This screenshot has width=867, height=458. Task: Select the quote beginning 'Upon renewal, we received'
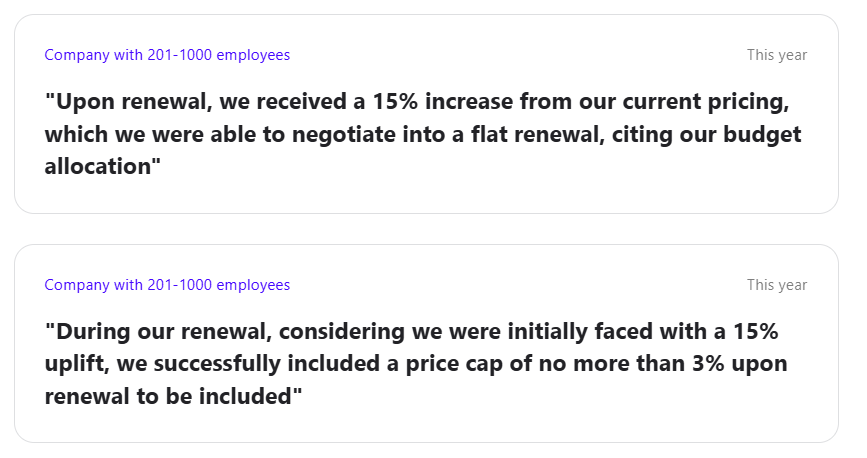[x=423, y=134]
